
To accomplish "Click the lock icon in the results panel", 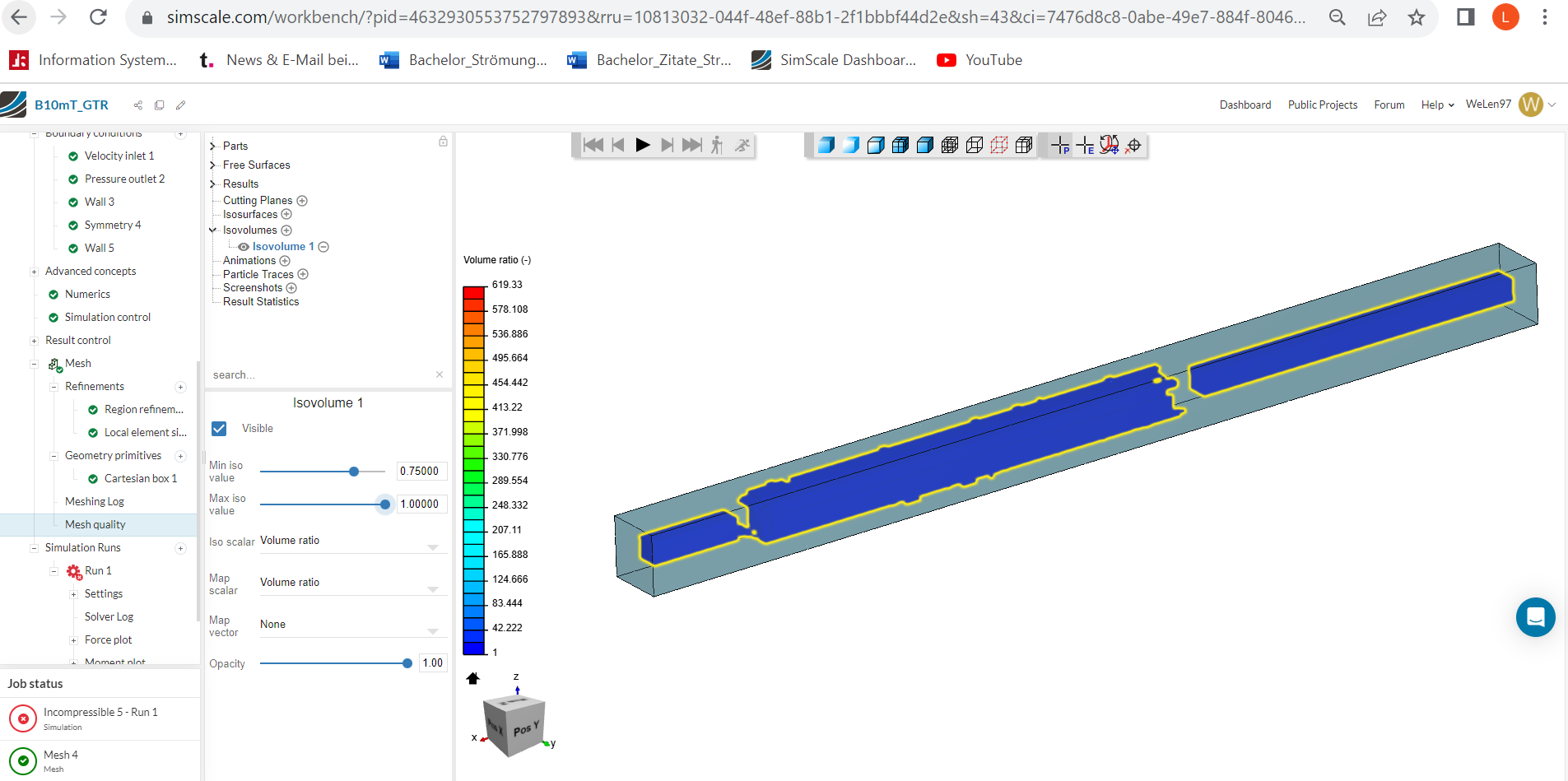I will 443,142.
